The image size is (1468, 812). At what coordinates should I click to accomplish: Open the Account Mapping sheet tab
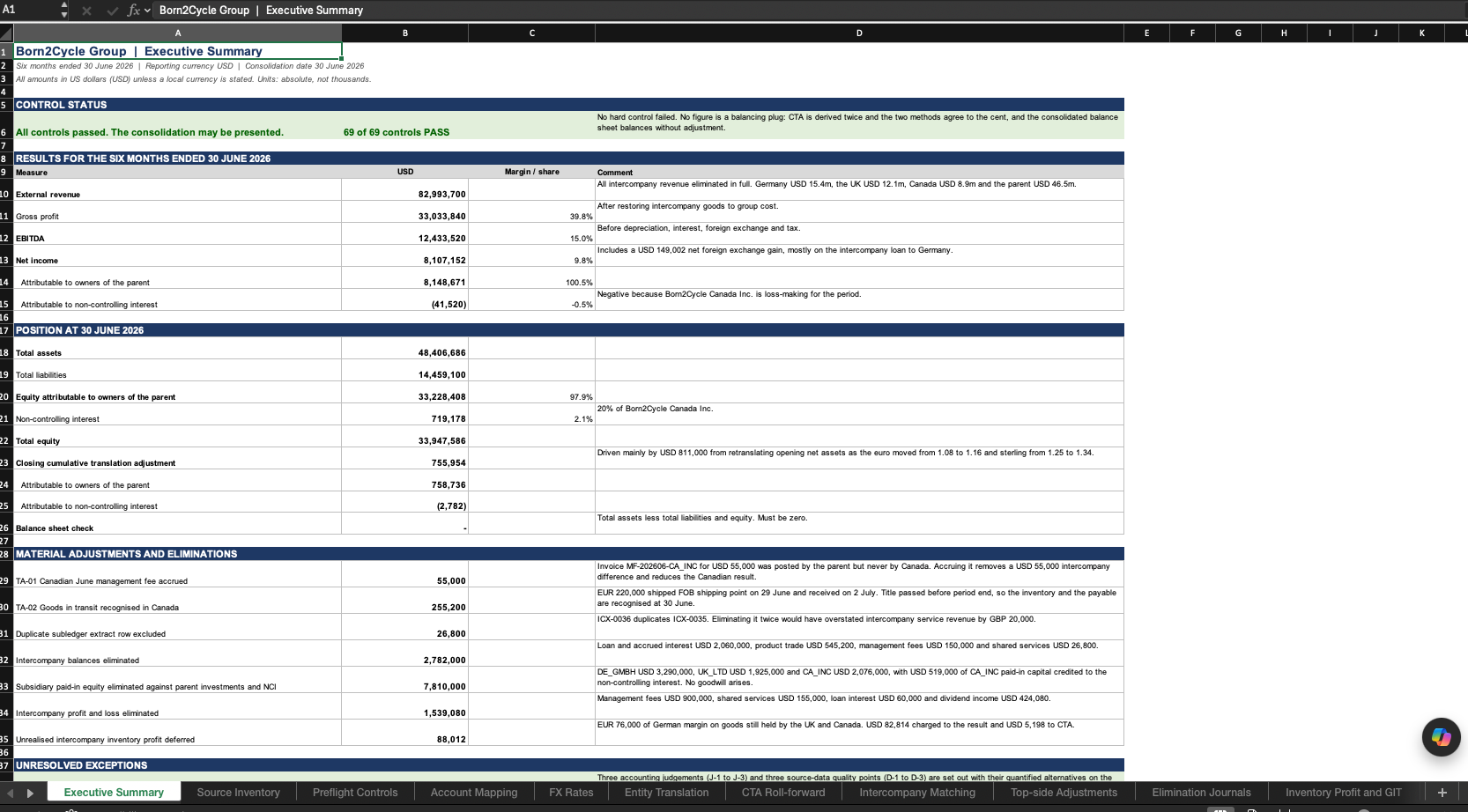[x=474, y=793]
